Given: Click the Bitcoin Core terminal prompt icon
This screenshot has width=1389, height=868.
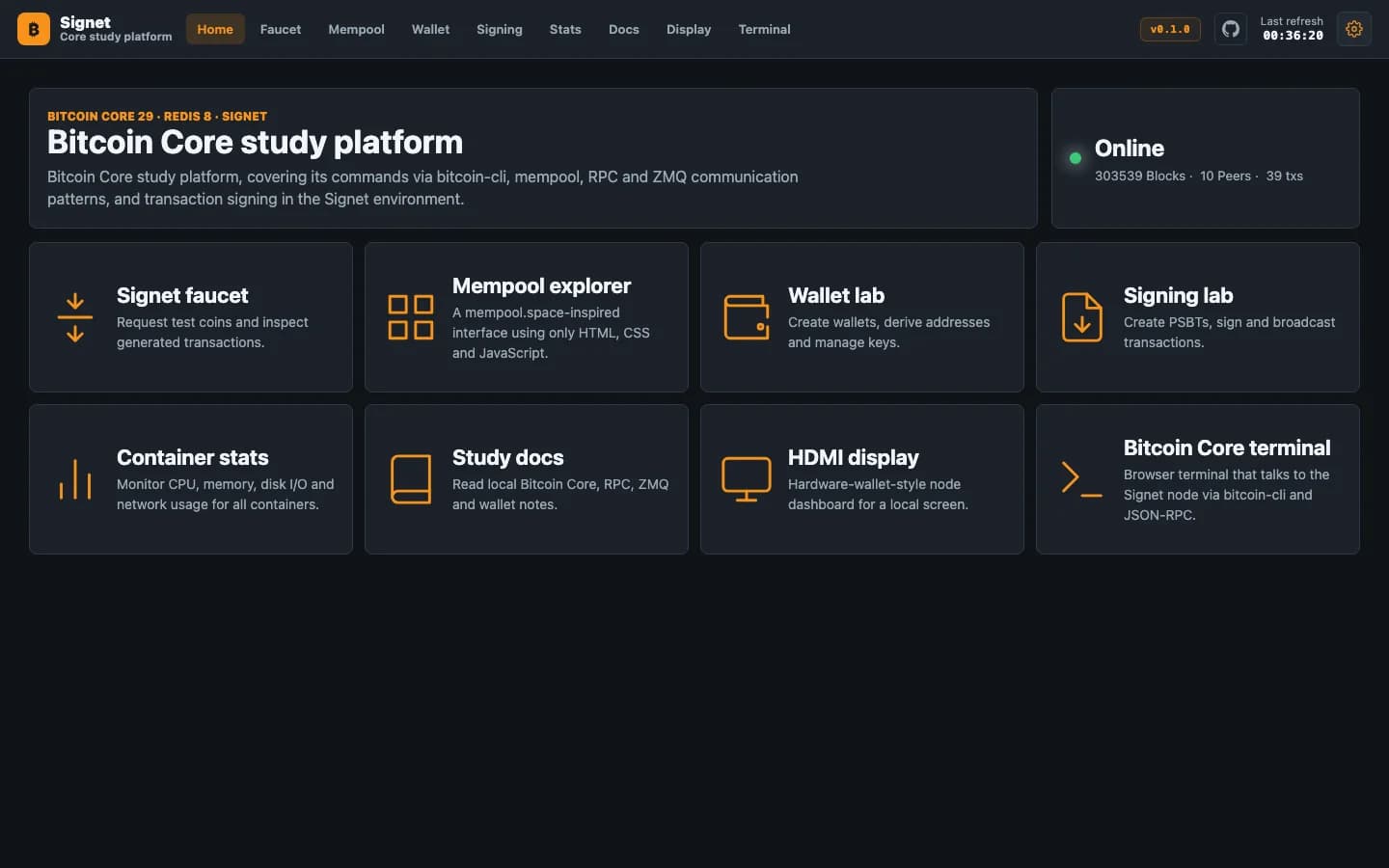Looking at the screenshot, I should click(x=1082, y=479).
